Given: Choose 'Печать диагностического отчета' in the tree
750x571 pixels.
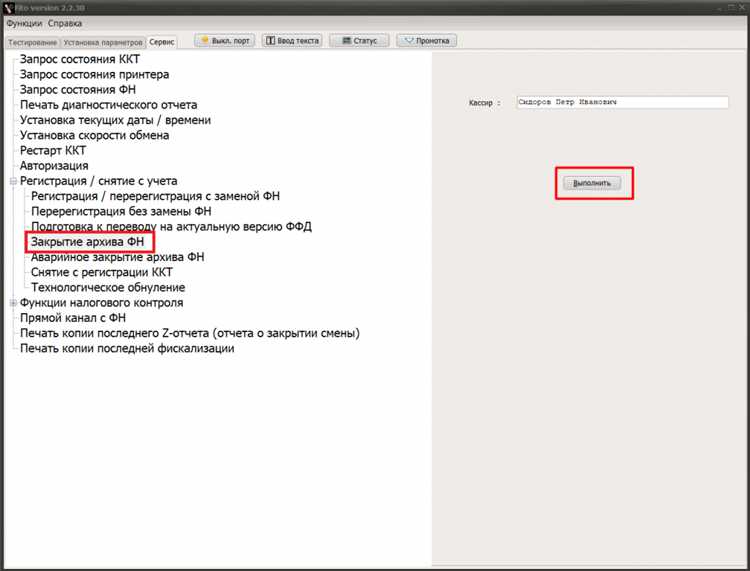Looking at the screenshot, I should tap(108, 105).
